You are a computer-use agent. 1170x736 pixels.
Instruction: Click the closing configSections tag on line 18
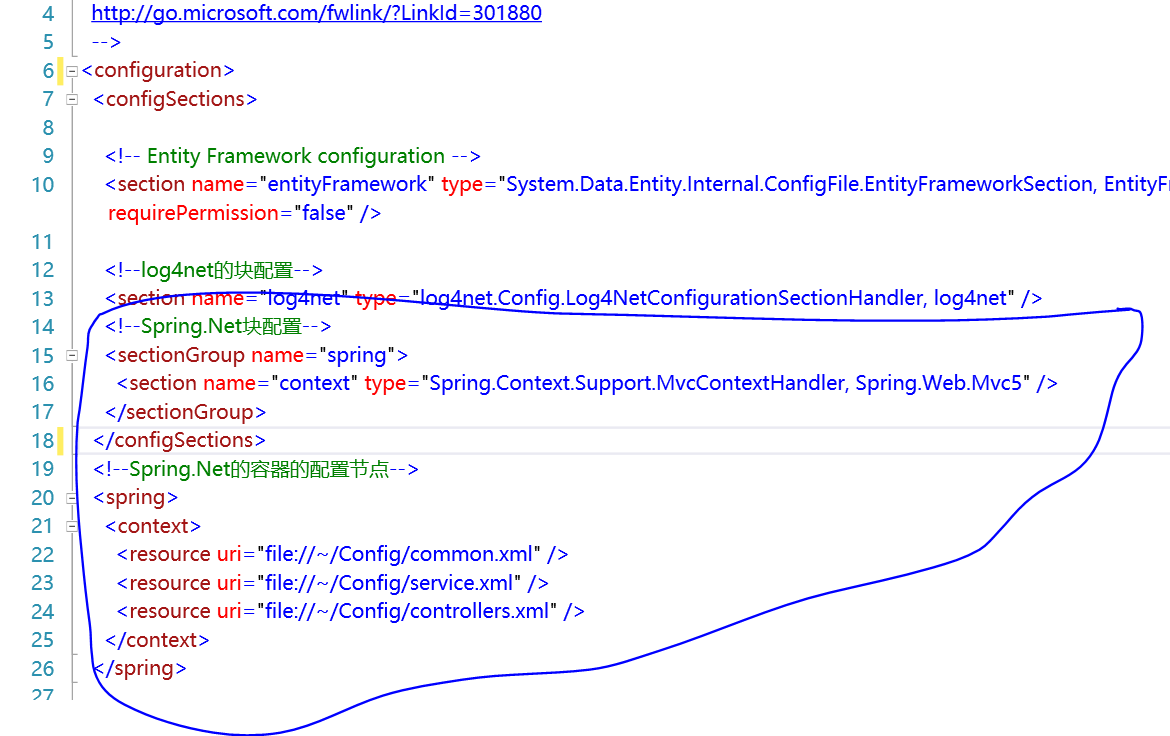[179, 440]
